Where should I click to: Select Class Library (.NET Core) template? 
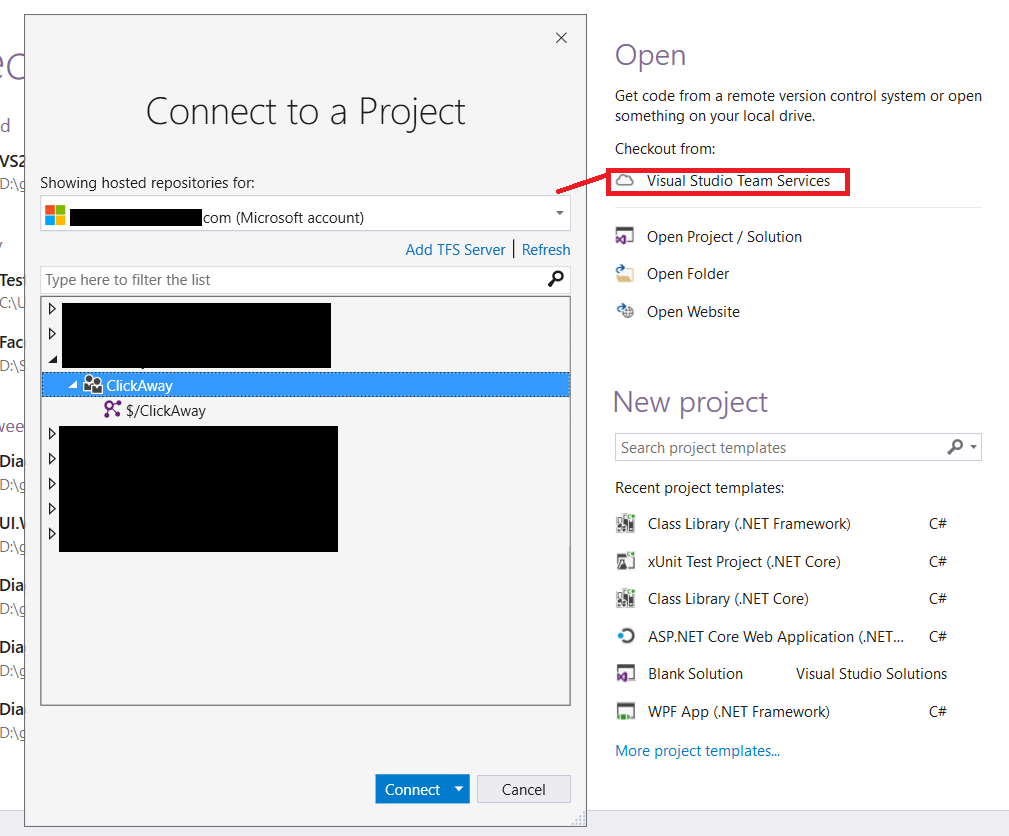click(728, 599)
